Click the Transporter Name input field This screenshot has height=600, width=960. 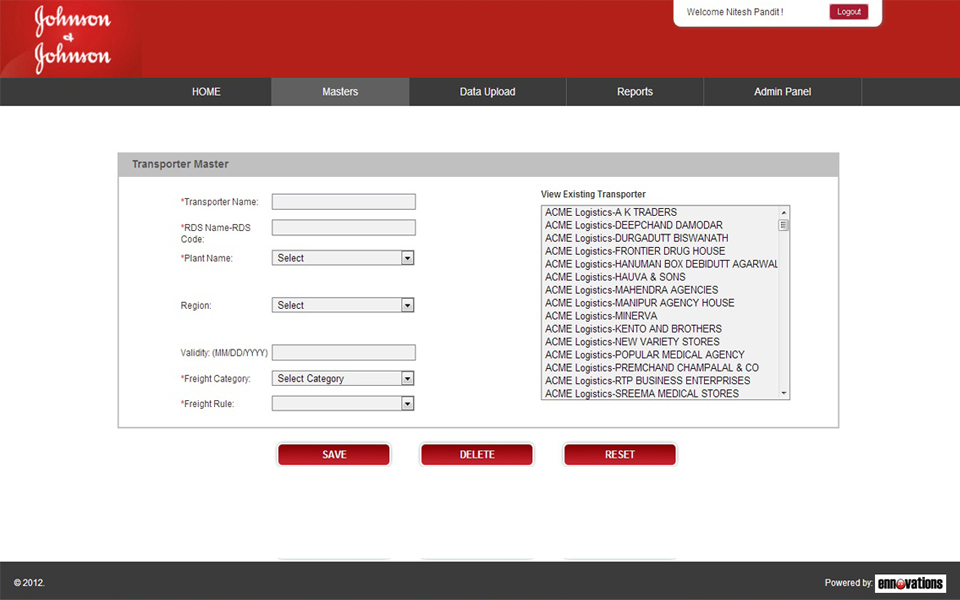[343, 202]
